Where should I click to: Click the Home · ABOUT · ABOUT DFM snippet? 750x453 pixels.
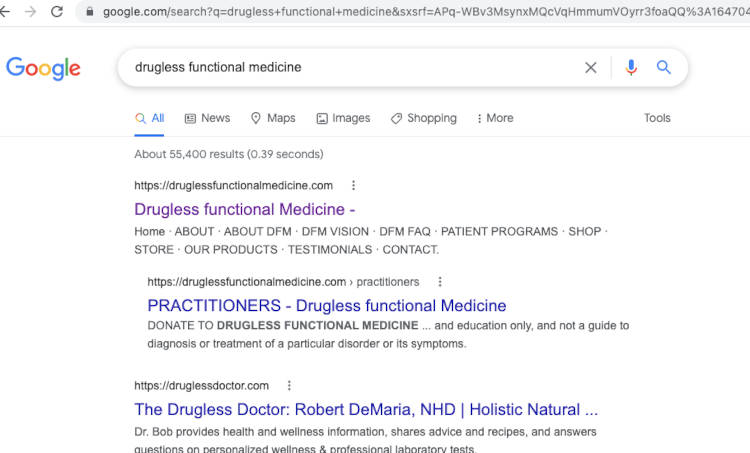click(x=371, y=241)
